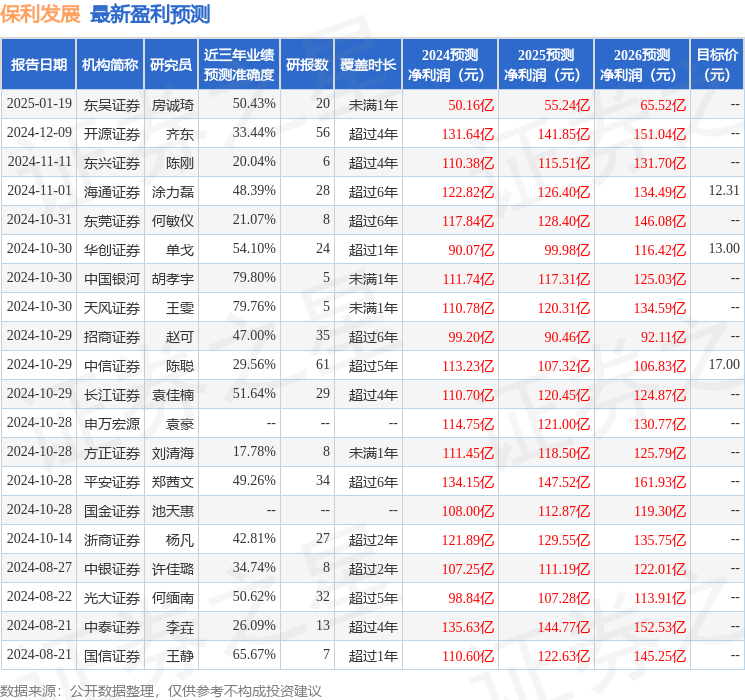Select the 中信证券 institution cell

click(x=112, y=366)
